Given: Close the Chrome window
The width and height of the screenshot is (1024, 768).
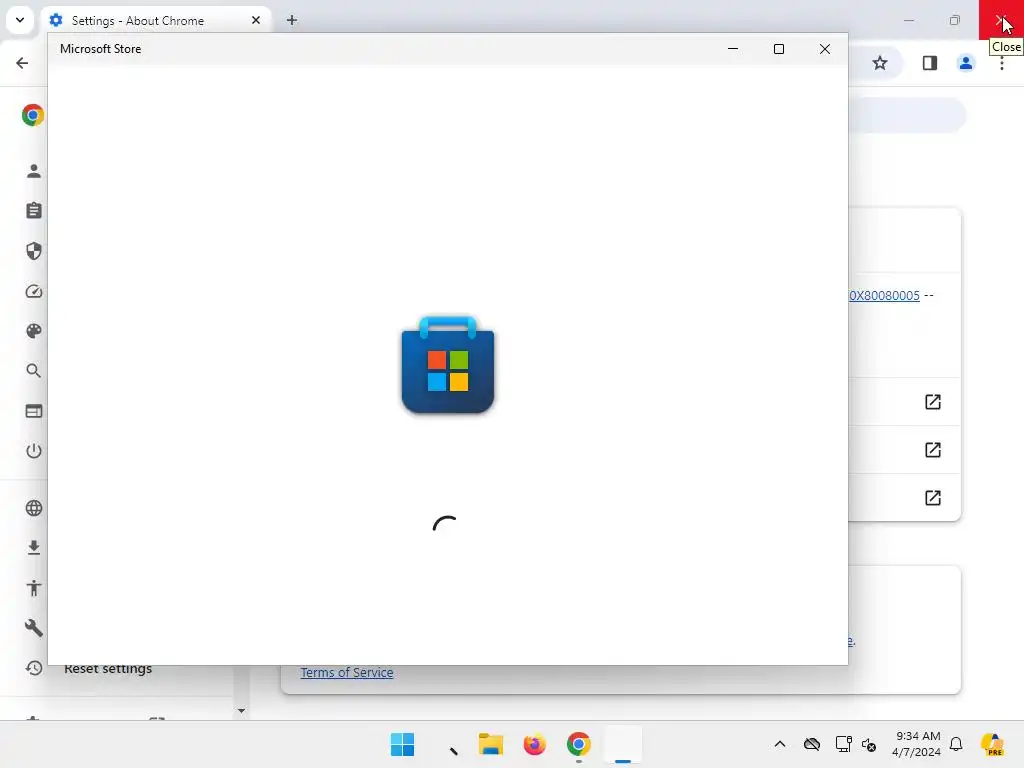Looking at the screenshot, I should (x=1000, y=20).
